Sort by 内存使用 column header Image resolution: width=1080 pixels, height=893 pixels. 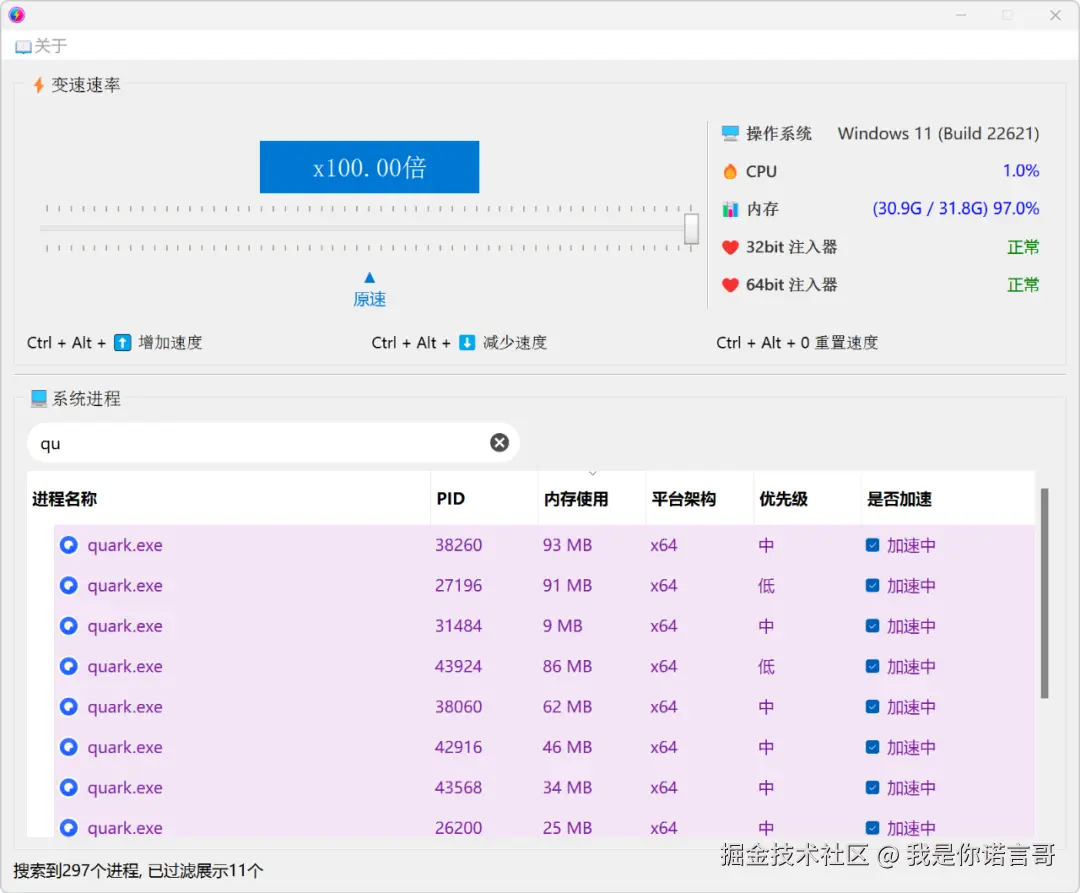tap(592, 498)
